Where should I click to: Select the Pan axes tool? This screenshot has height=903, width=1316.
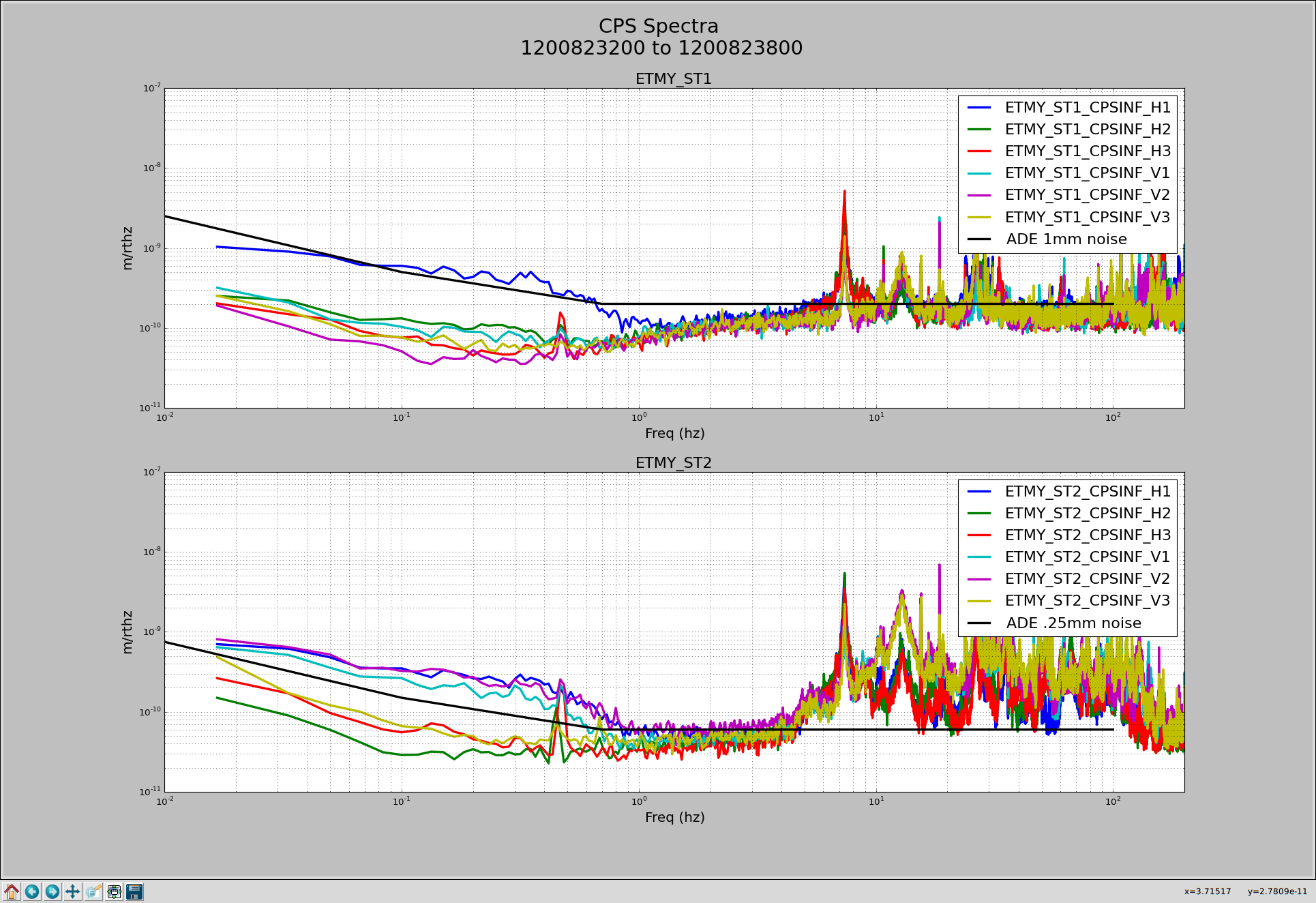[x=73, y=891]
